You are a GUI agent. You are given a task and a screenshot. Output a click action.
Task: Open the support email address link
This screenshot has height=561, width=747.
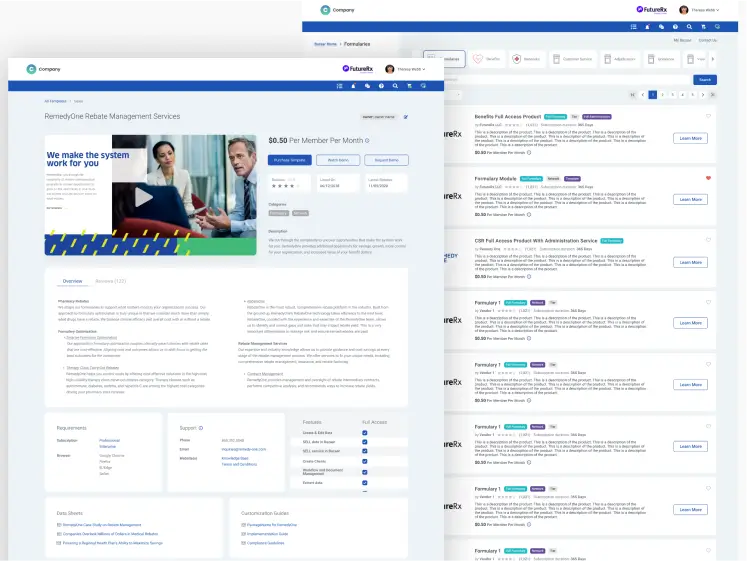(244, 449)
